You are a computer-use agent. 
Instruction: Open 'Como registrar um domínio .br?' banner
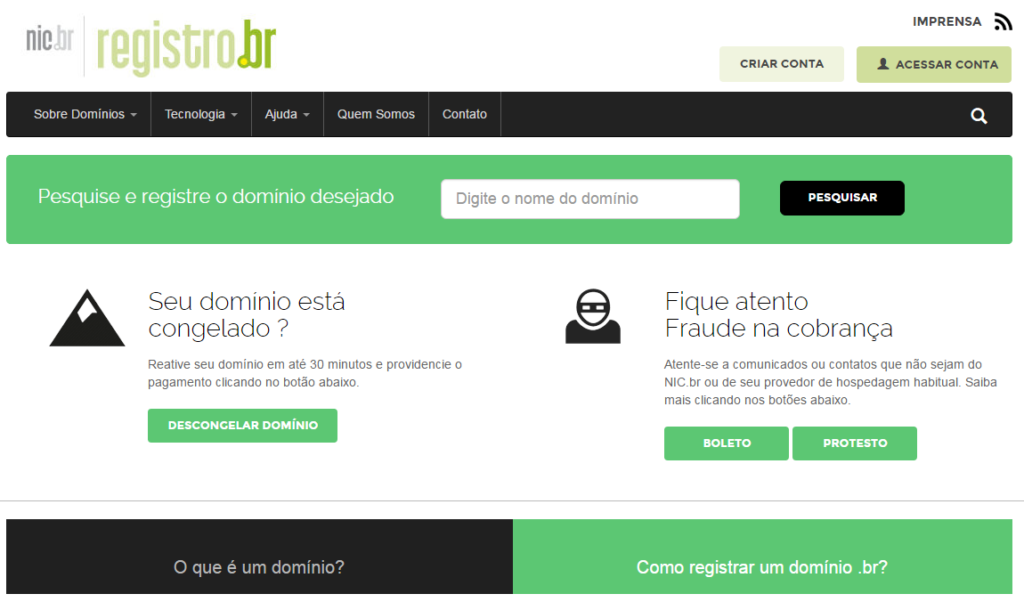(762, 557)
